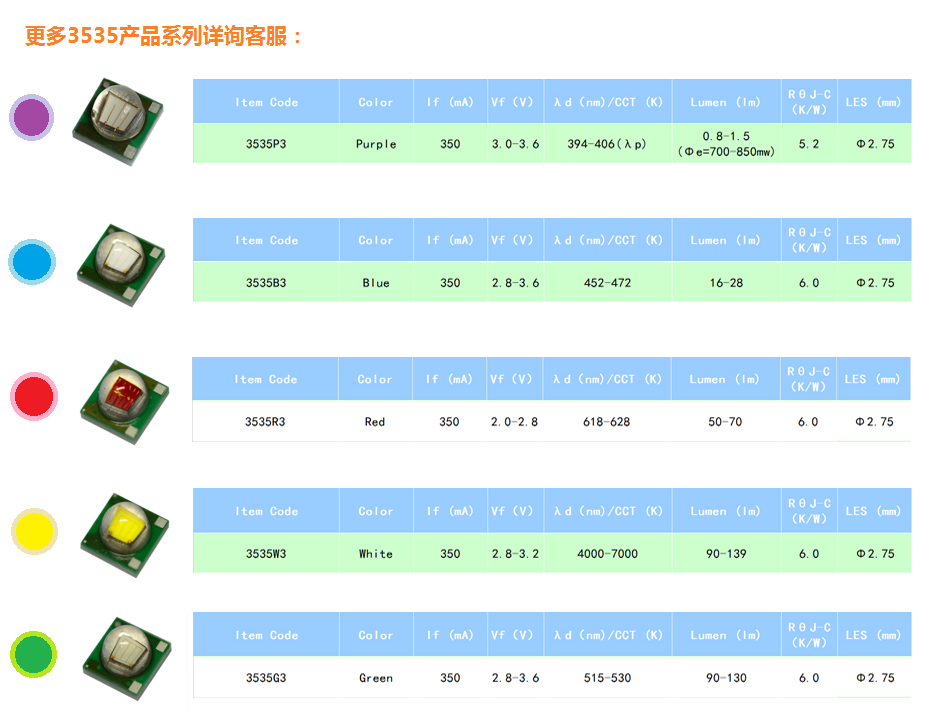Click the Blue color cell
Screen dimensions: 947x728
click(x=376, y=283)
